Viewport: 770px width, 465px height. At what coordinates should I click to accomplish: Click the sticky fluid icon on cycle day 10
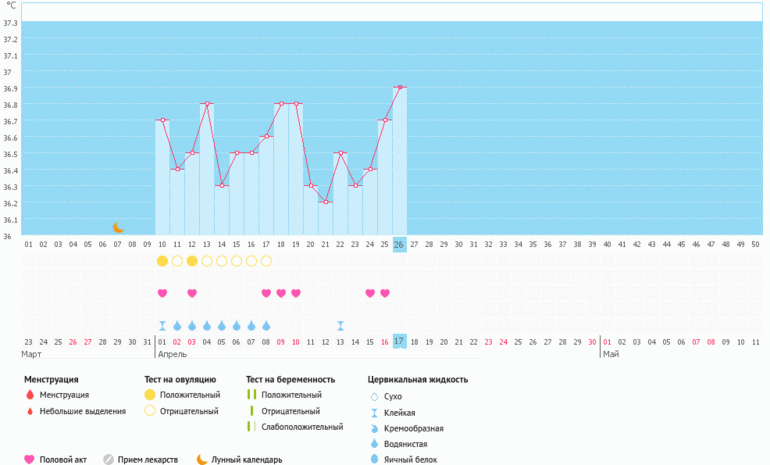click(162, 325)
